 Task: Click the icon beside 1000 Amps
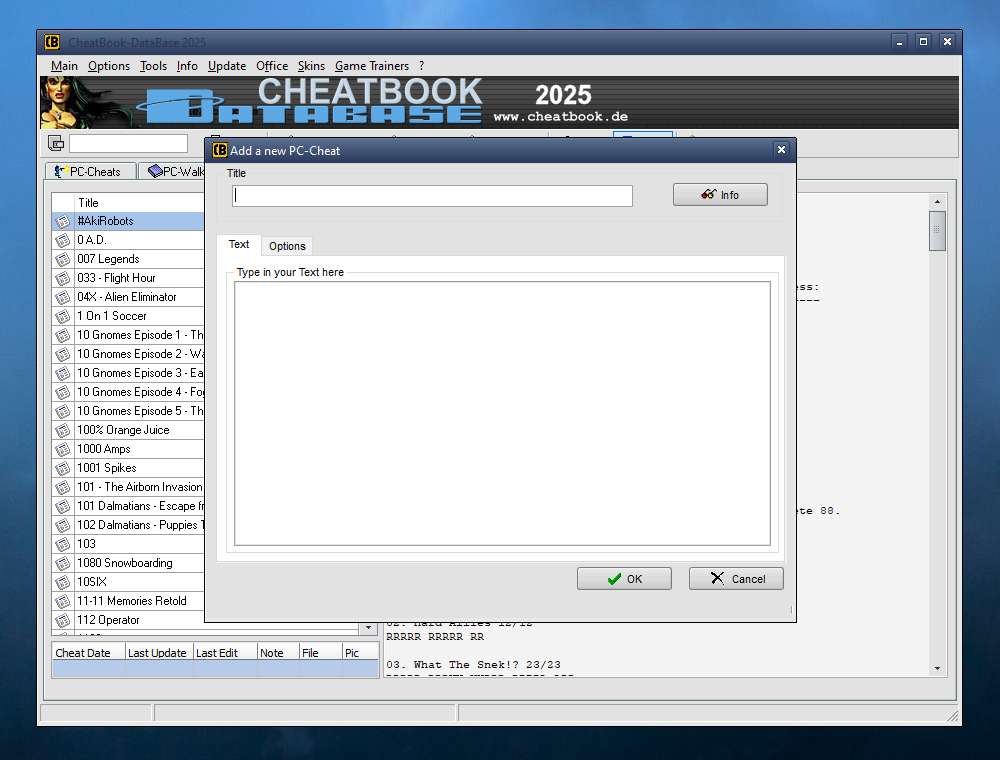tap(62, 449)
